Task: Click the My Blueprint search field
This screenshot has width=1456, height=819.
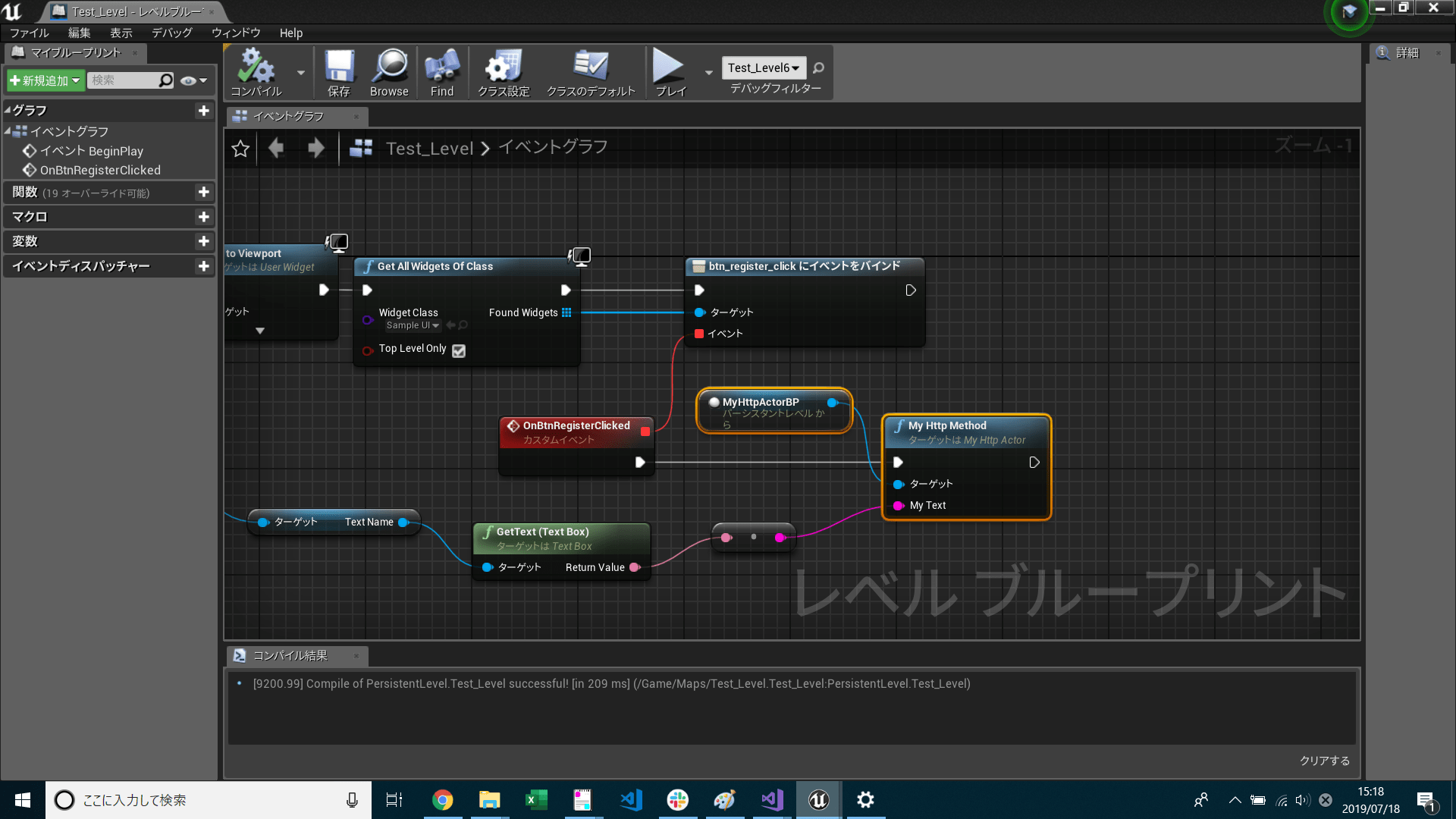Action: [x=130, y=80]
